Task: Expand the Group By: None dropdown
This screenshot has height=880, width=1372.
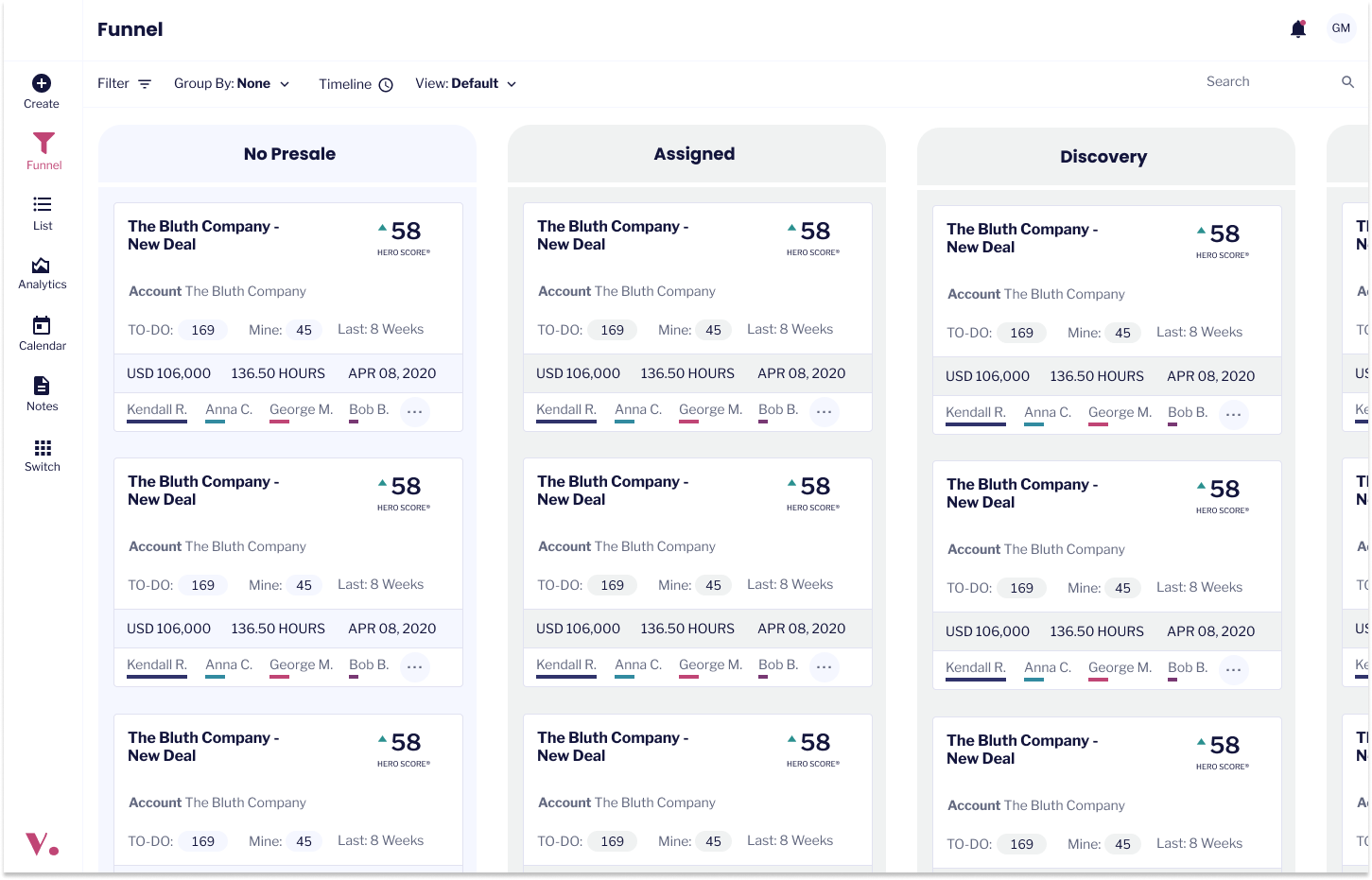Action: click(x=232, y=83)
